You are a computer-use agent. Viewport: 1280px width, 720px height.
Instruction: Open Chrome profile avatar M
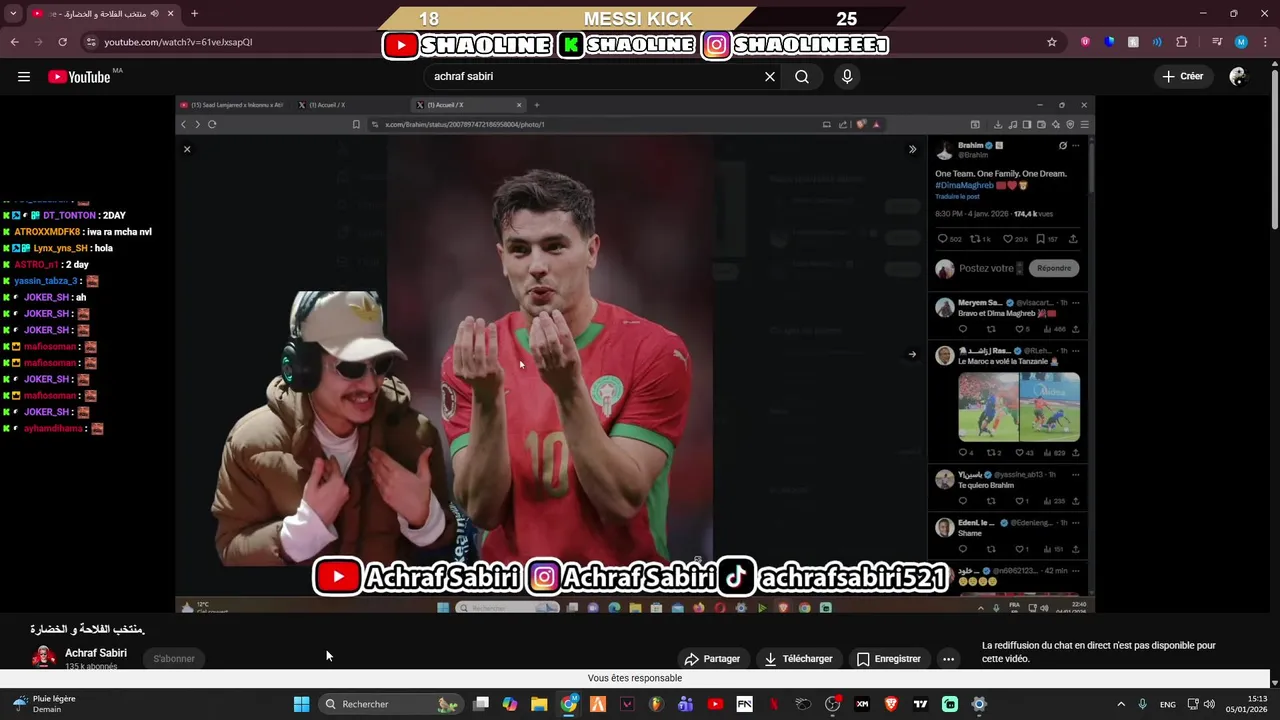click(1241, 42)
